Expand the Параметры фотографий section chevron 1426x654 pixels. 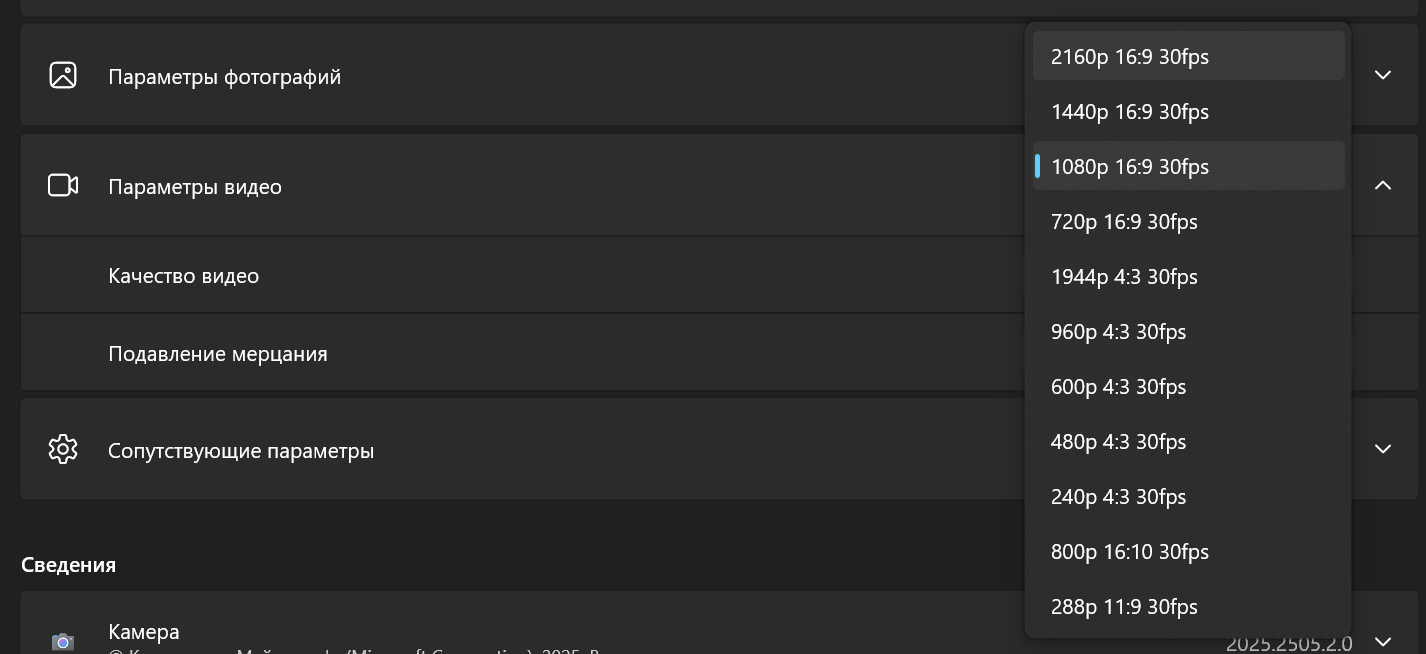pyautogui.click(x=1383, y=75)
